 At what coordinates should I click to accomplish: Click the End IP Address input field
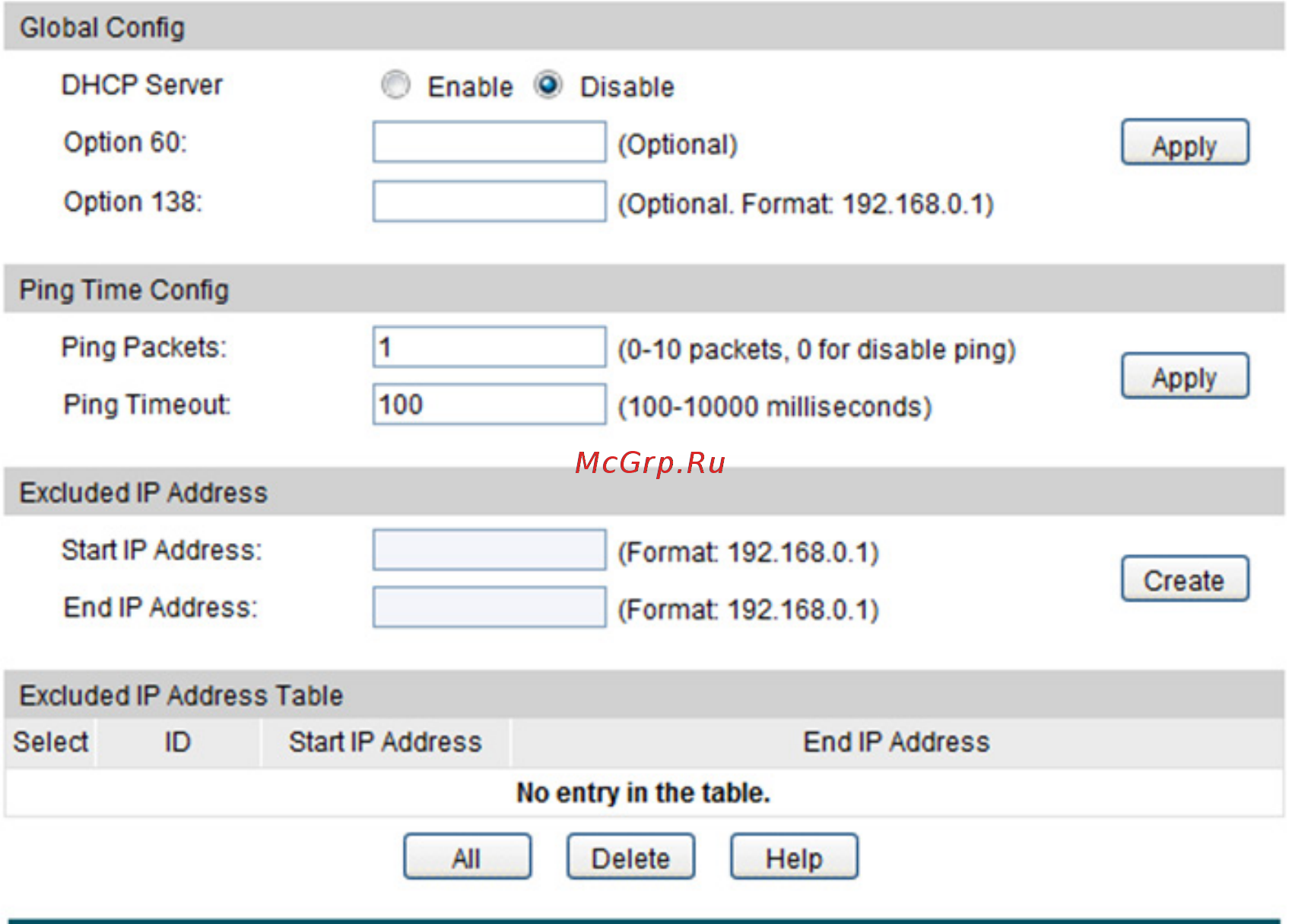click(489, 607)
